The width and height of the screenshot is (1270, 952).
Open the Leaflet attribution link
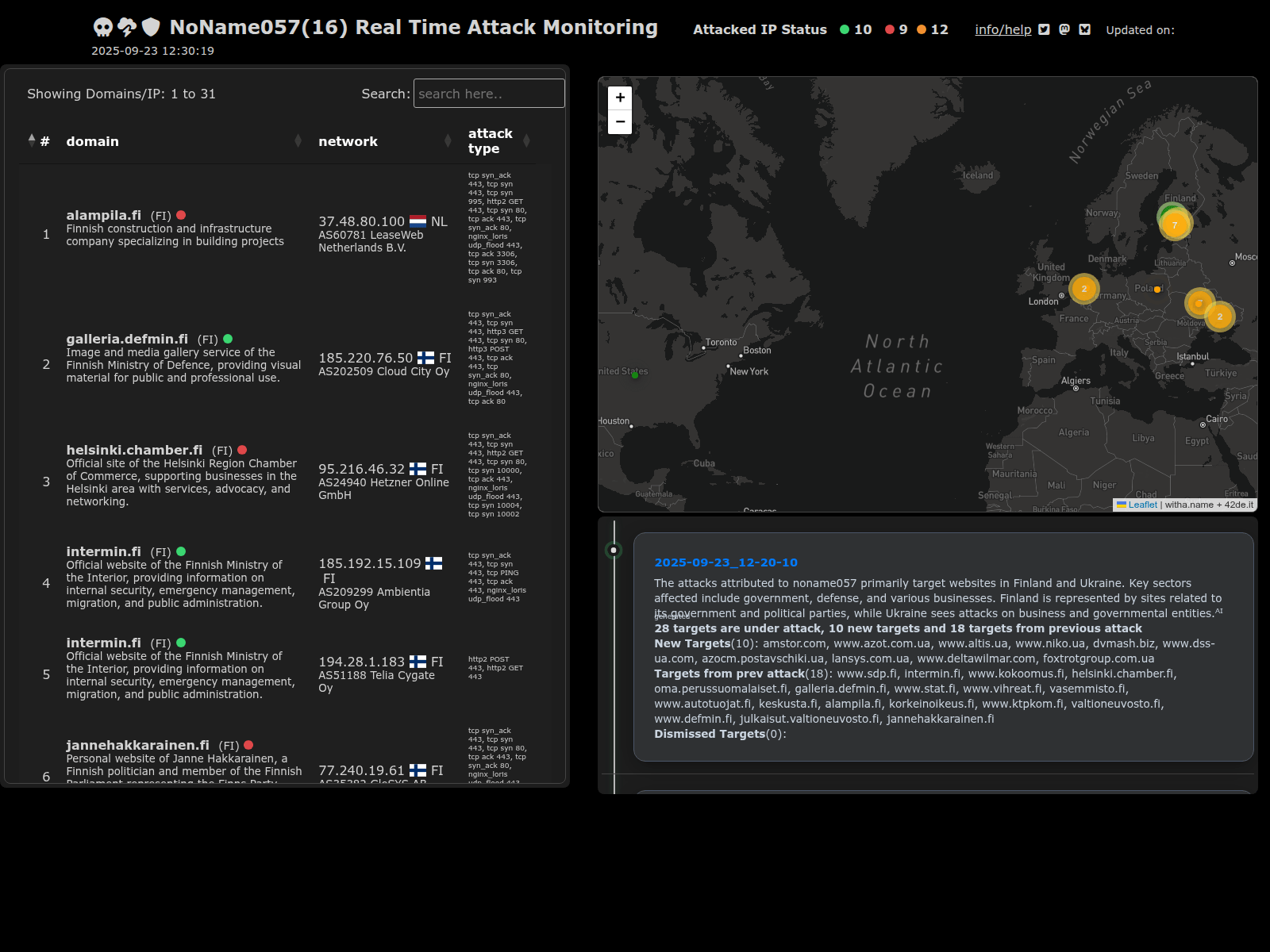click(1142, 505)
